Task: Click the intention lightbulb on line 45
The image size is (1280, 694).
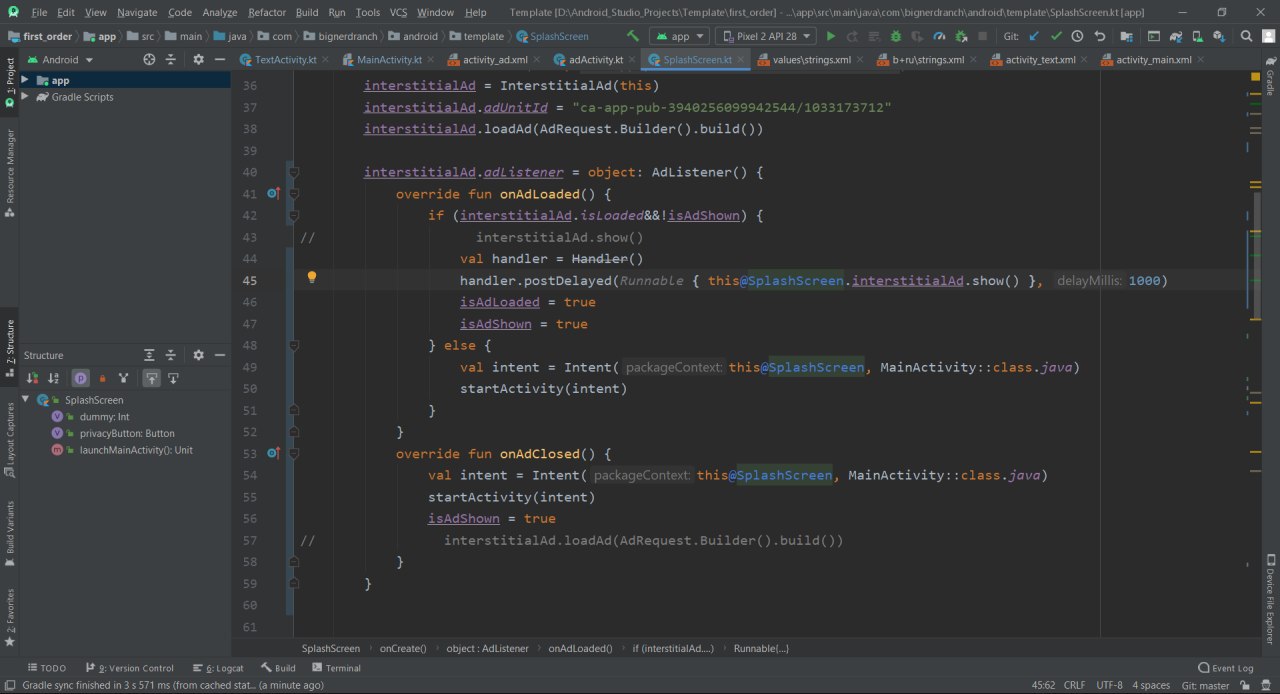Action: [311, 278]
